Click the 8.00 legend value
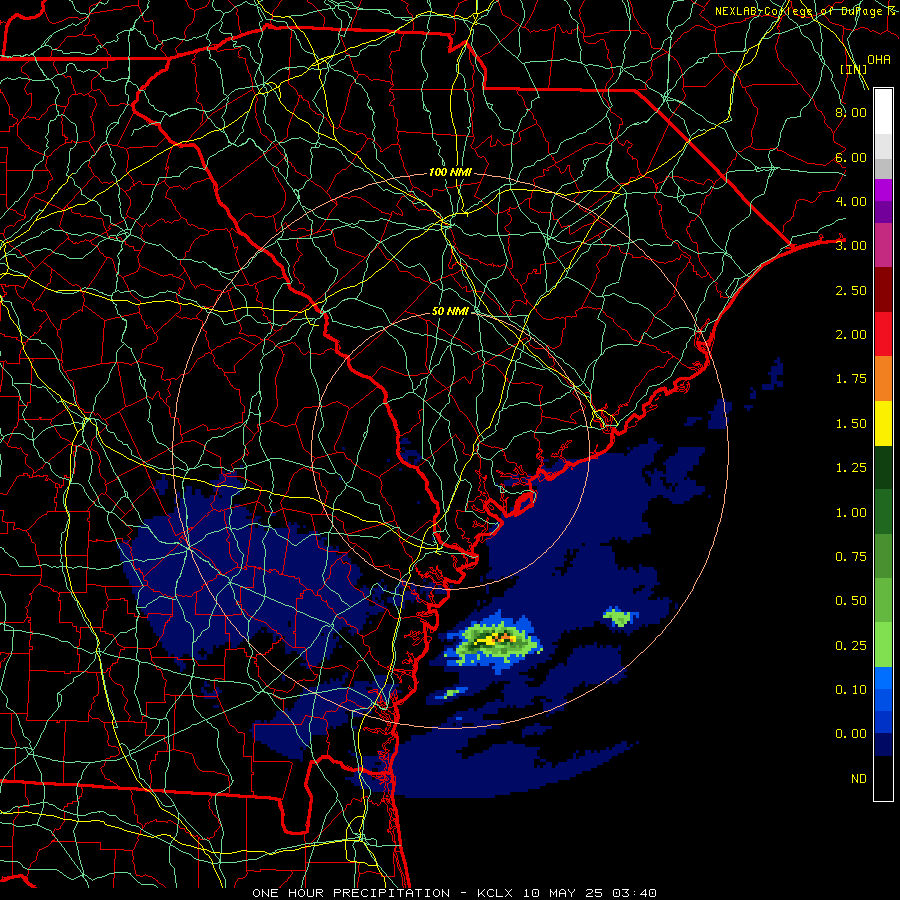This screenshot has width=900, height=900. coord(851,112)
